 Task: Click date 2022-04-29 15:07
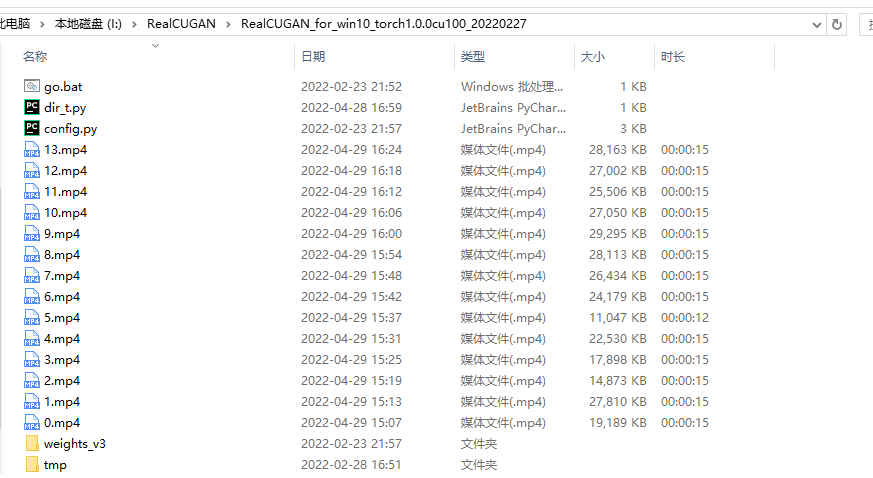[351, 423]
